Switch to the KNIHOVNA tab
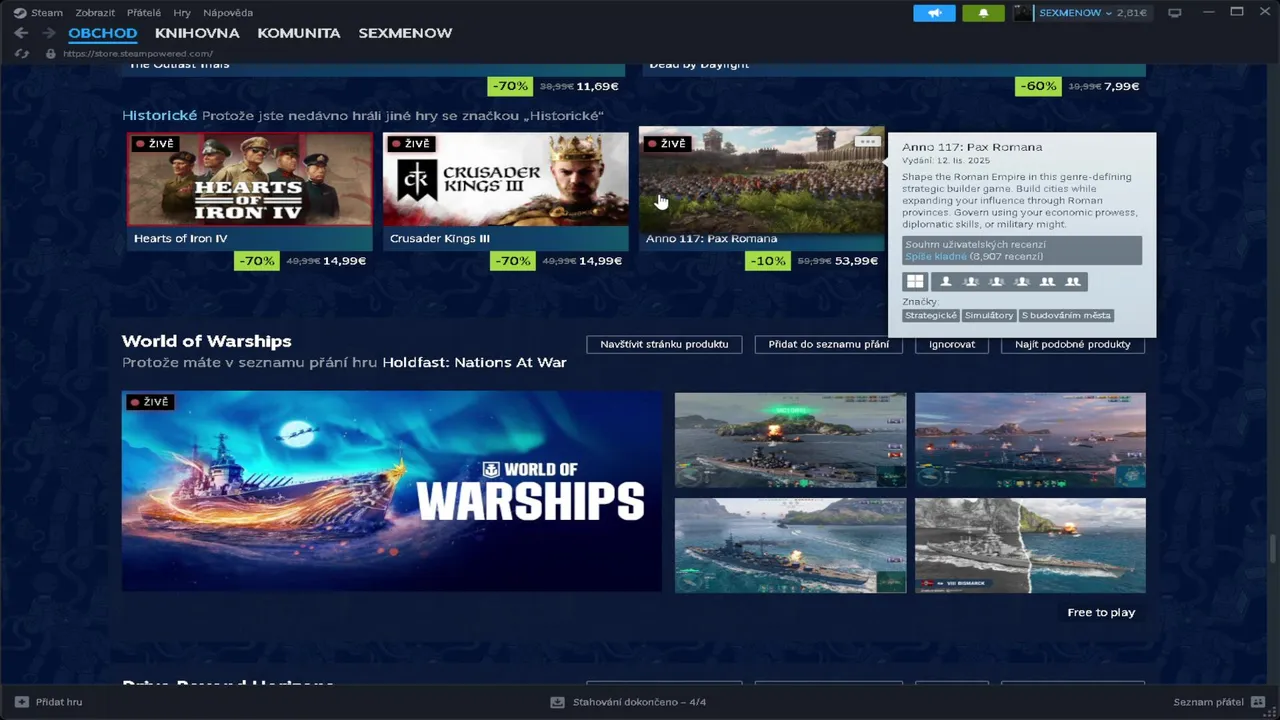 coord(197,33)
